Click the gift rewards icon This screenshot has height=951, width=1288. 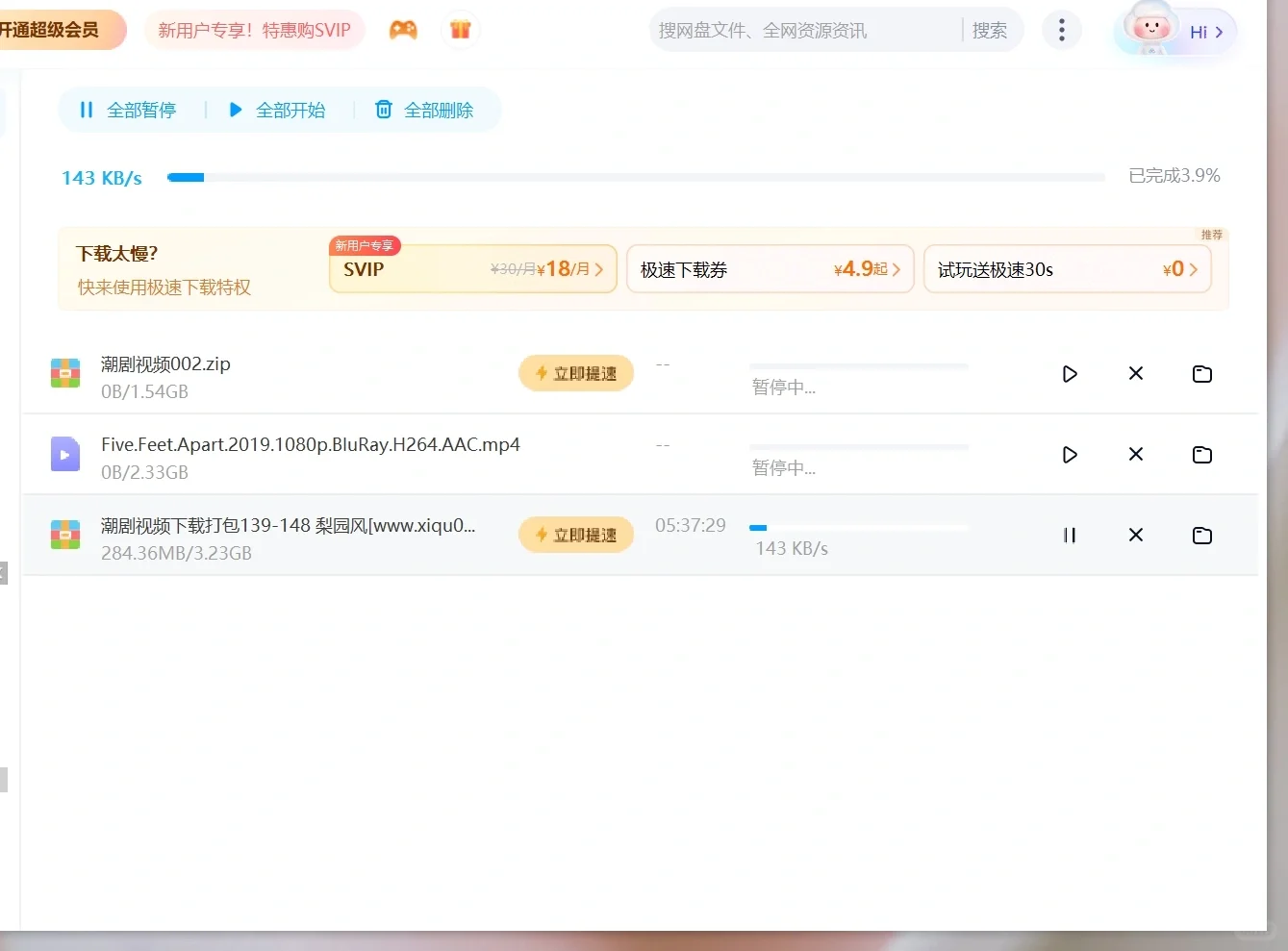point(461,30)
